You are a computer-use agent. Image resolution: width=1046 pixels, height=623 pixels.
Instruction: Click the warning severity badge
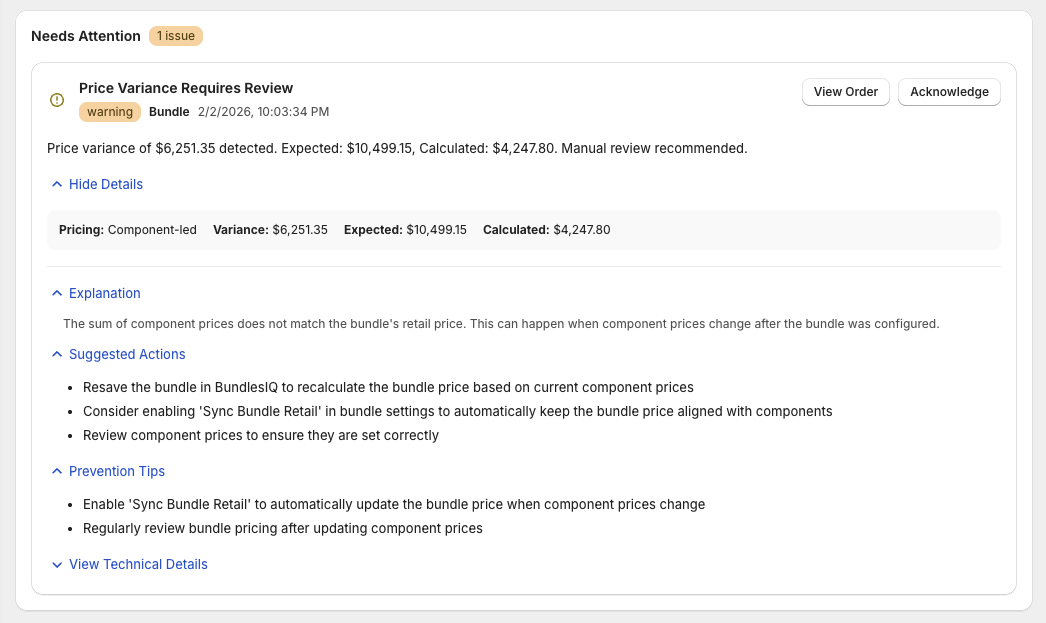tap(109, 112)
